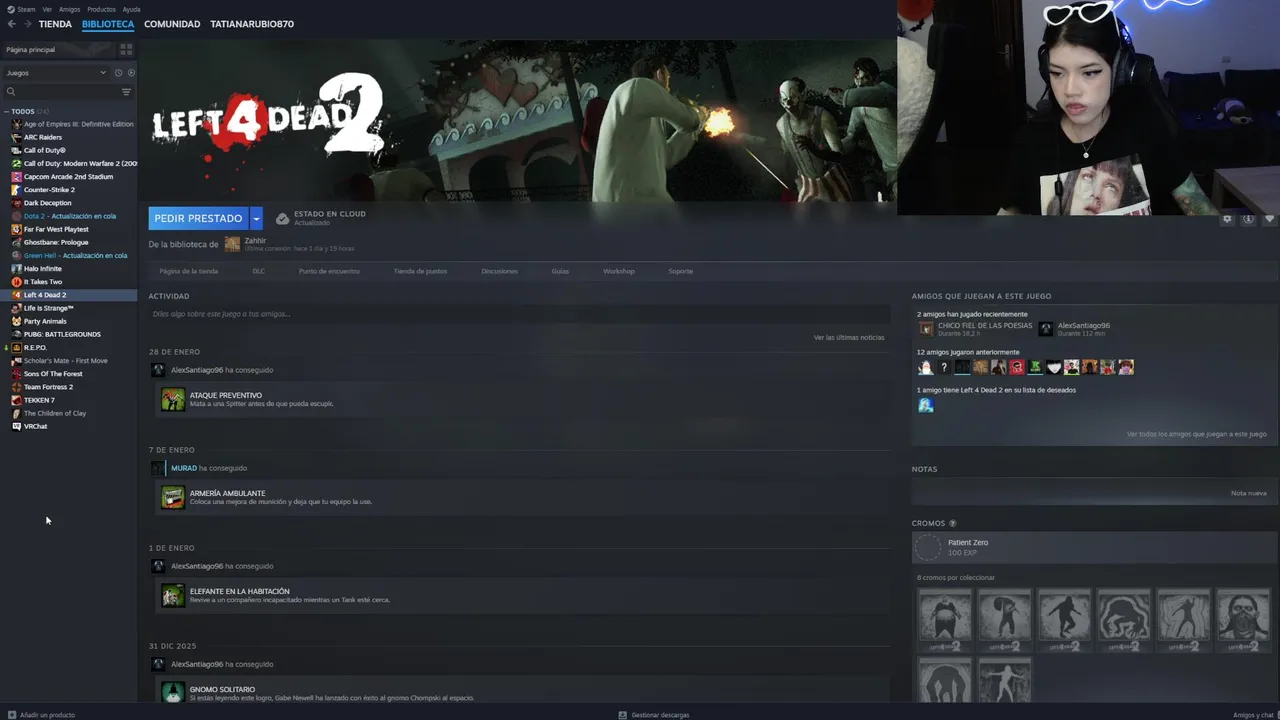Screen dimensions: 1280x720
Task: Expand the Juegos category dropdown
Action: coord(56,73)
